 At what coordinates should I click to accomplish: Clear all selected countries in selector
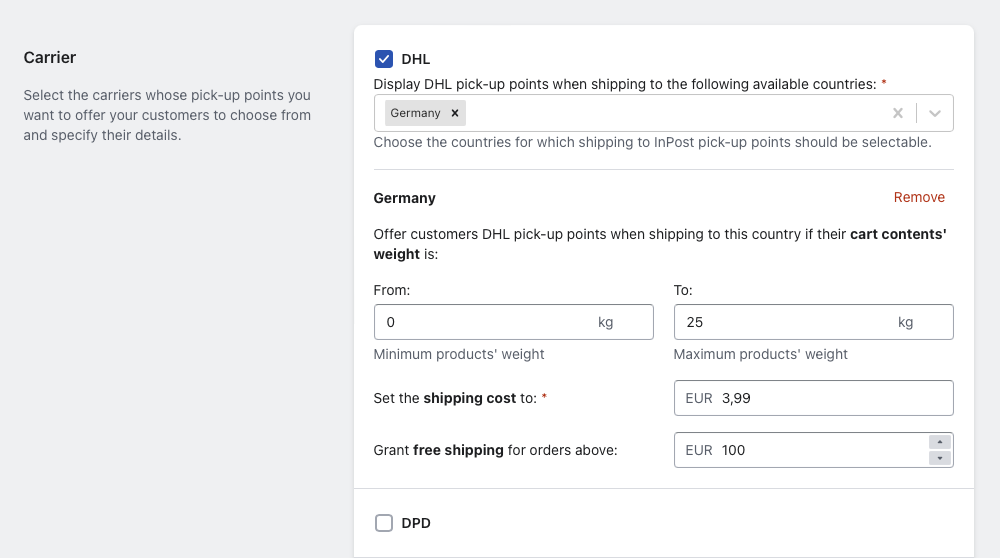897,113
